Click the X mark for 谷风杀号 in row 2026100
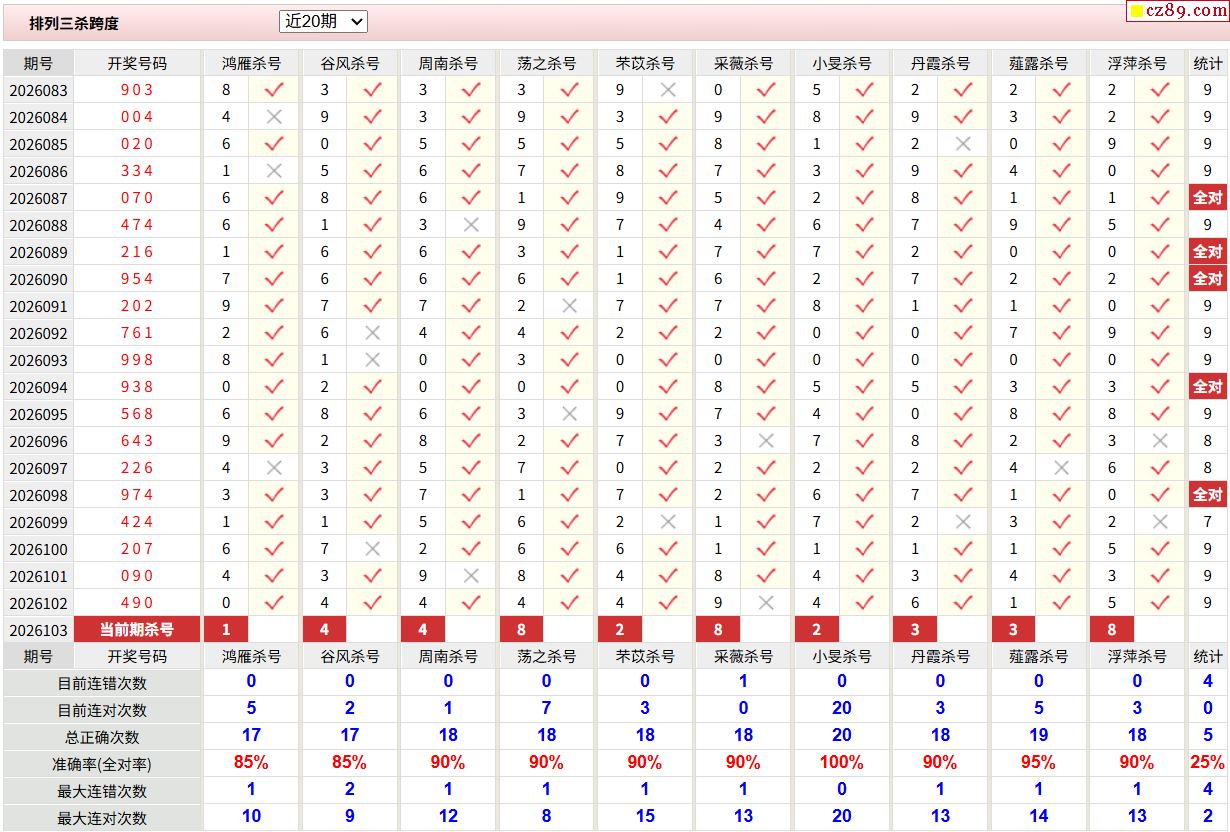 tap(373, 549)
